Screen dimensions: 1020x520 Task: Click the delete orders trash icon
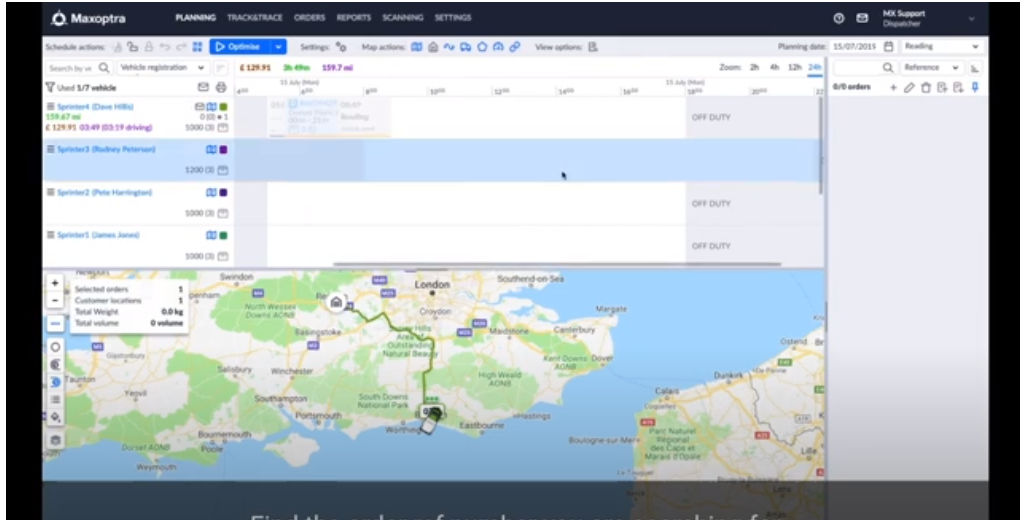point(925,87)
